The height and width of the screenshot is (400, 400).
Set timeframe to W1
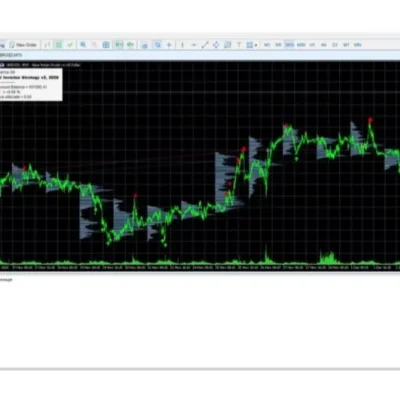pyautogui.click(x=346, y=45)
